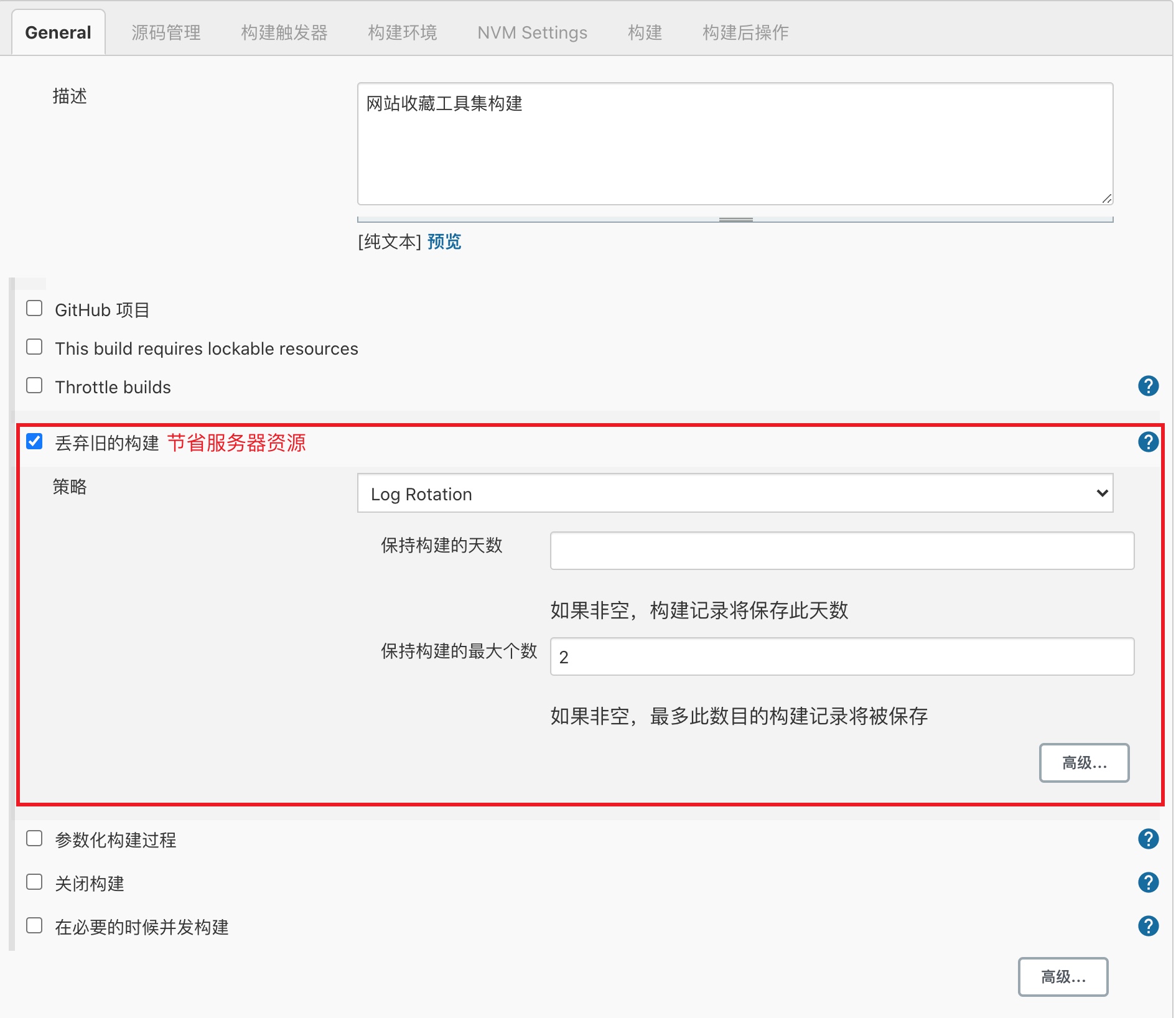Click the 保持构建的最大个数 field

coord(842,656)
